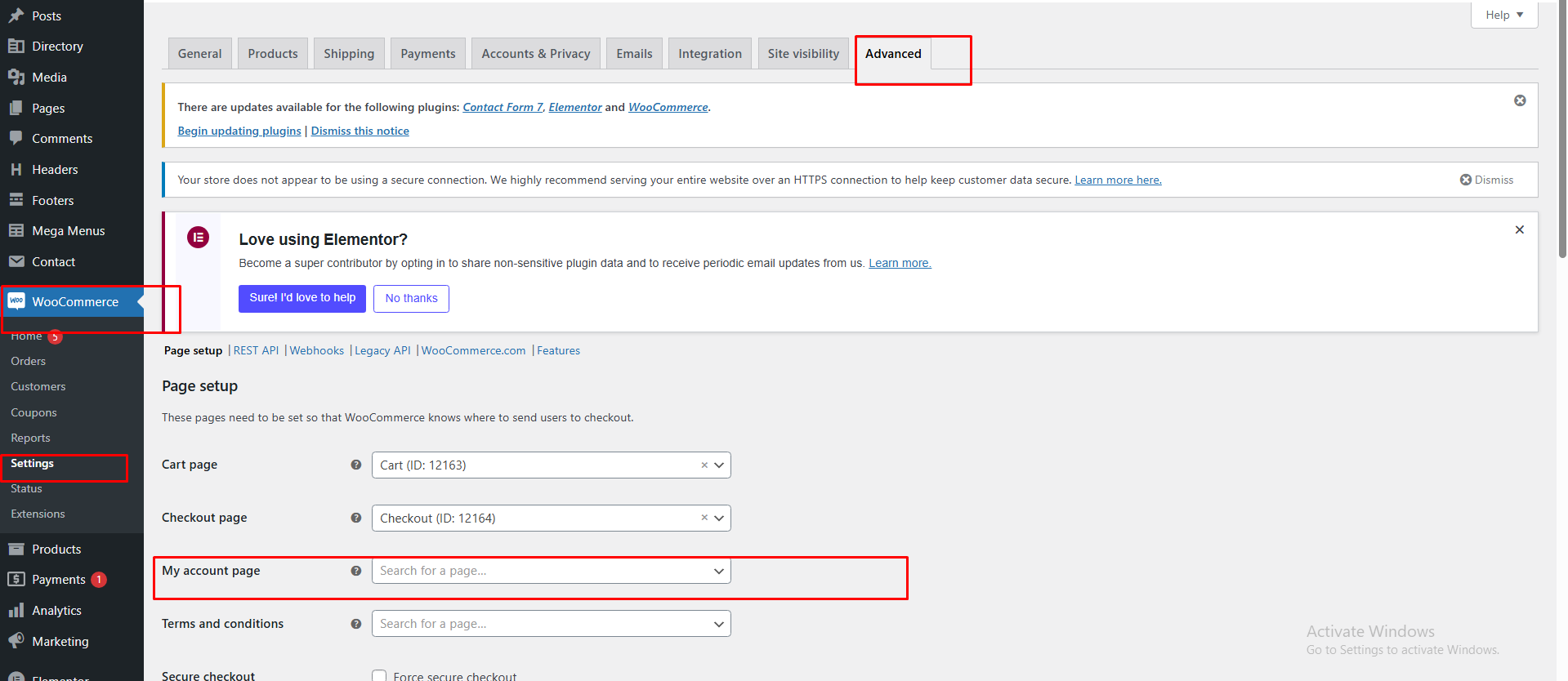This screenshot has height=681, width=1568.
Task: Open the Payments settings tab
Action: (x=428, y=54)
